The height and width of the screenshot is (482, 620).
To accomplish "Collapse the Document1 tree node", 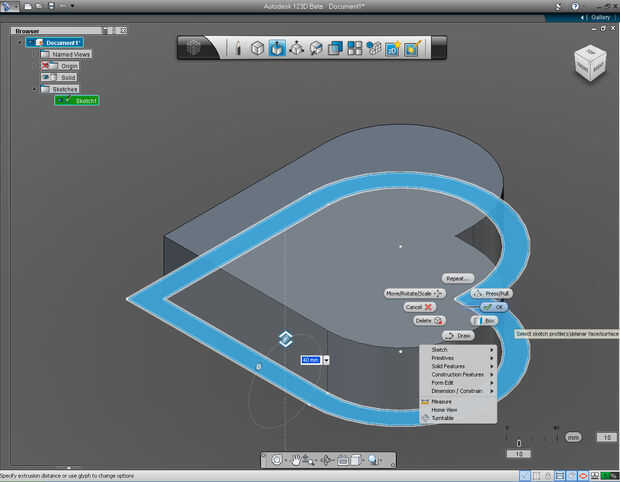I will click(x=20, y=42).
